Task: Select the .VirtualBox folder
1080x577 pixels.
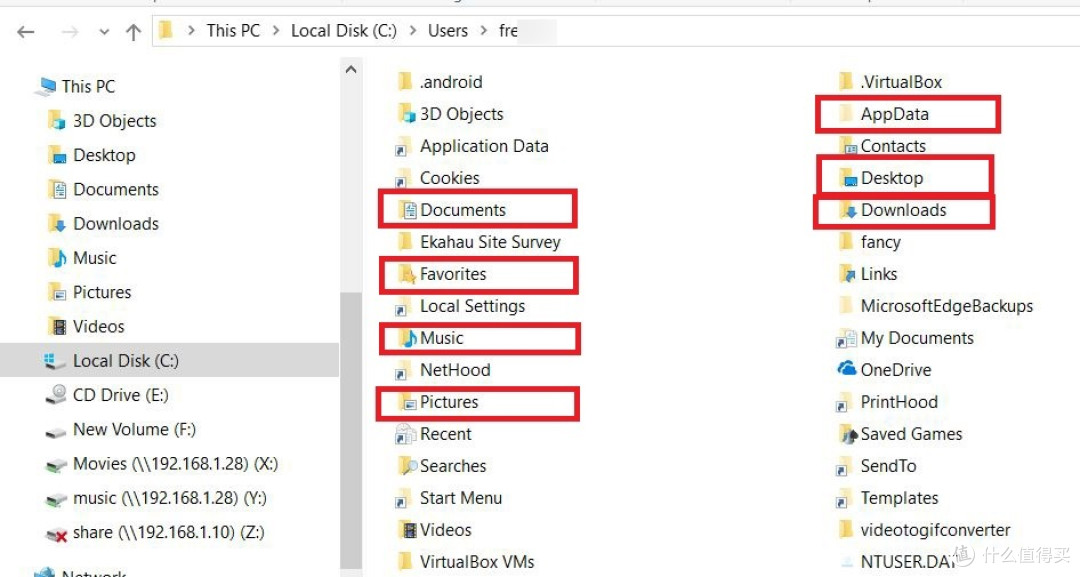Action: coord(890,82)
